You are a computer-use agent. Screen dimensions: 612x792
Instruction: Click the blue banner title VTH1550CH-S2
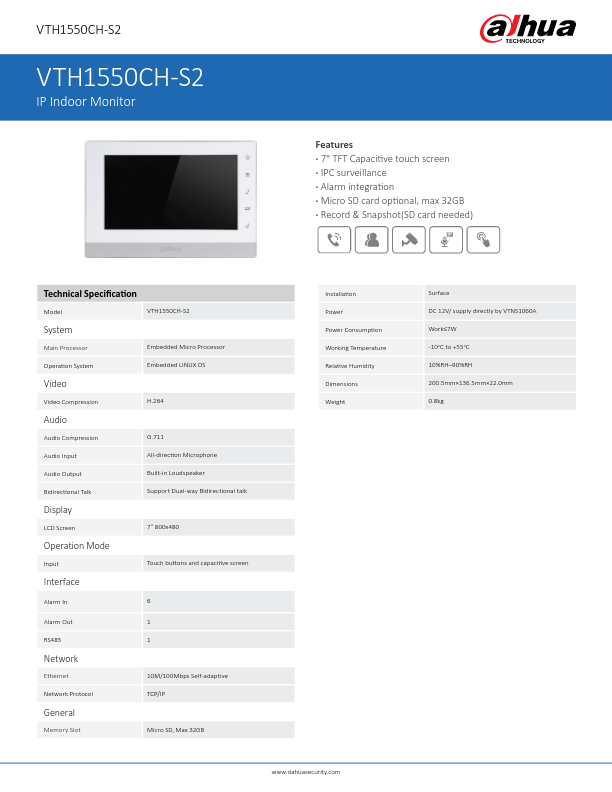pos(120,78)
